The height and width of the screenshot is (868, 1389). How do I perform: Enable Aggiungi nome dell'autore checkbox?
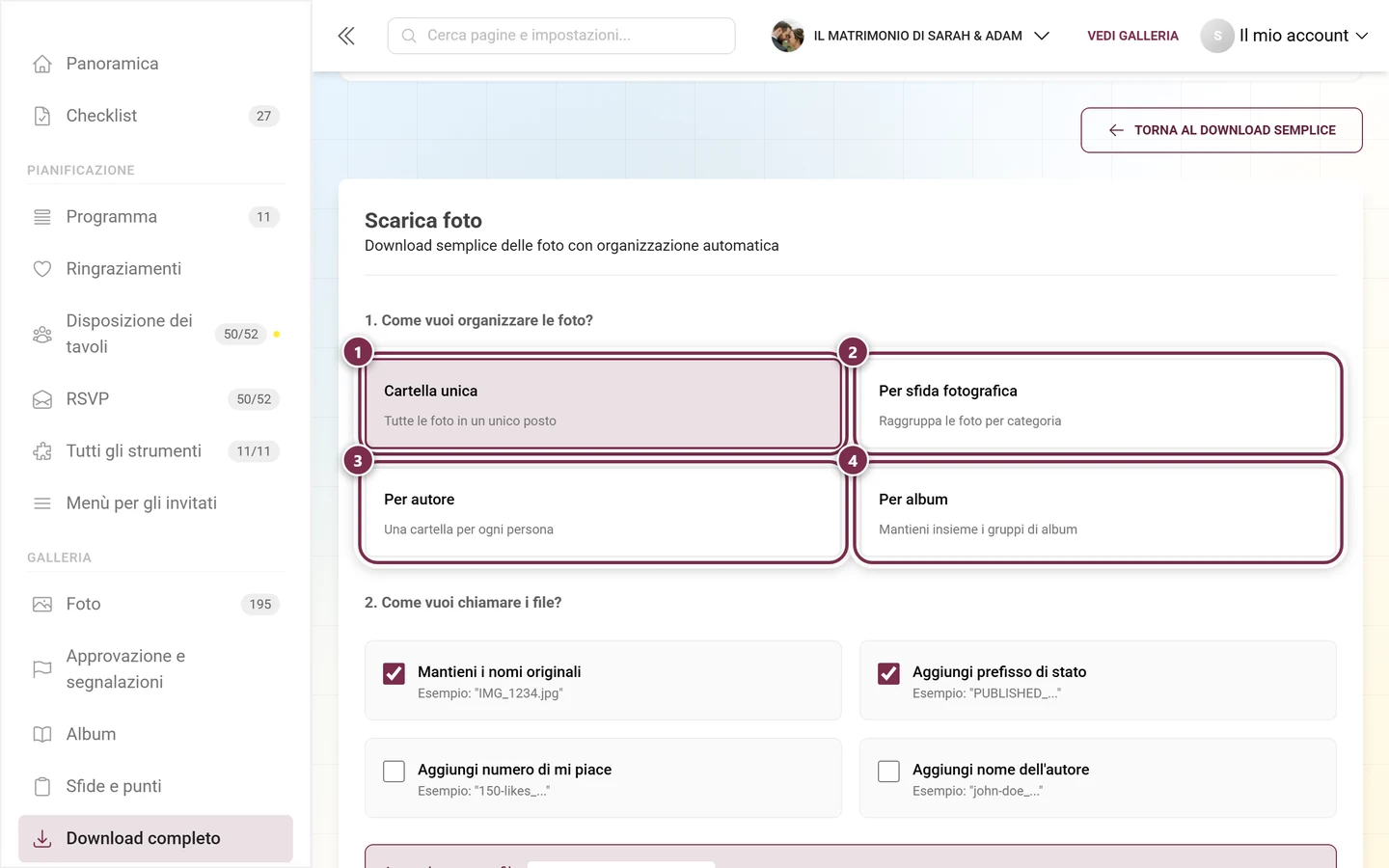tap(888, 772)
